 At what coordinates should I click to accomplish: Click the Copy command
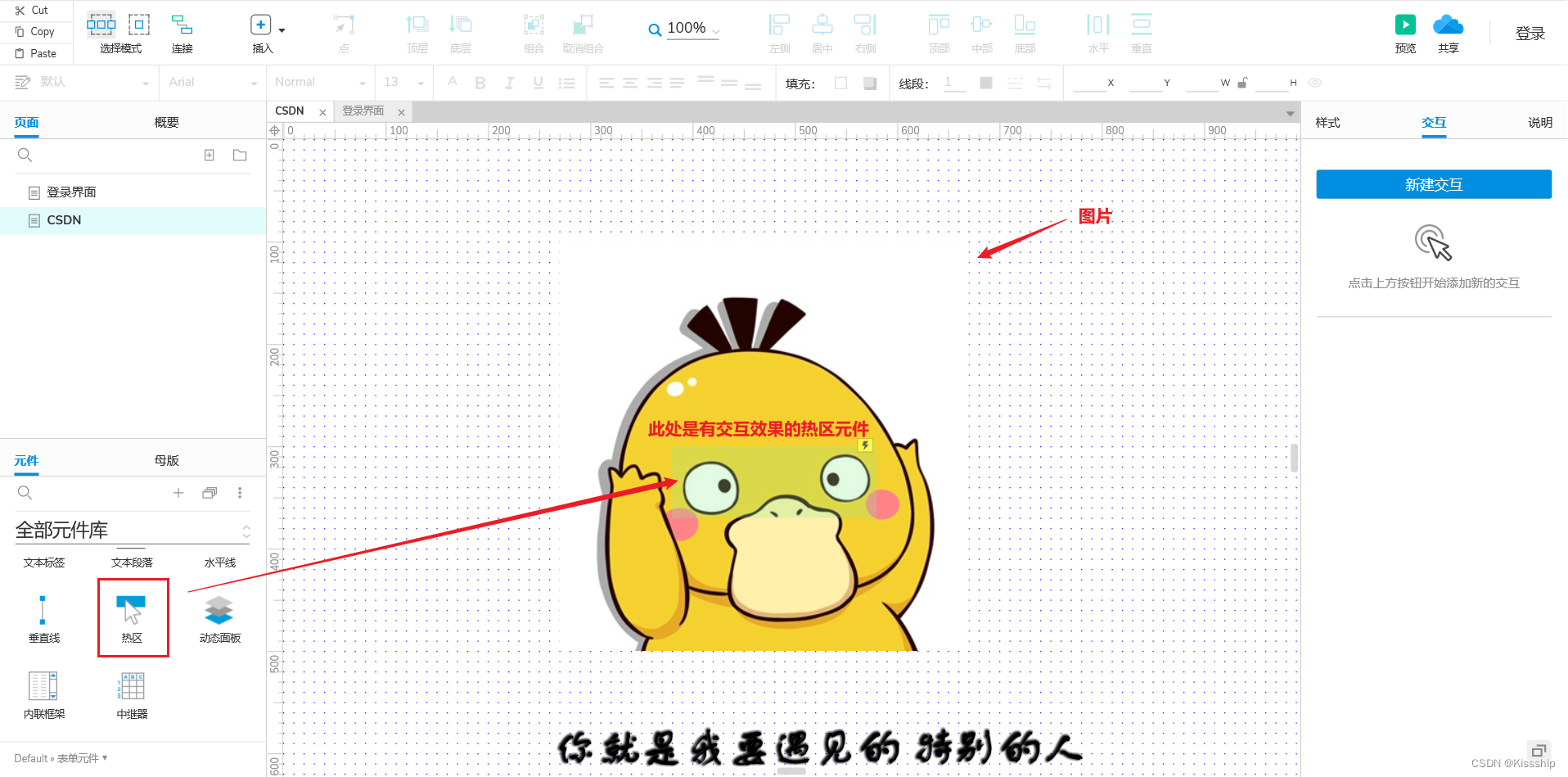(34, 32)
